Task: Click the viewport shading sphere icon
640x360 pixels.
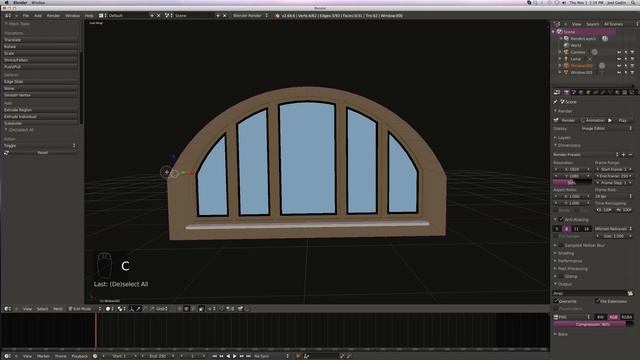Action: point(108,309)
